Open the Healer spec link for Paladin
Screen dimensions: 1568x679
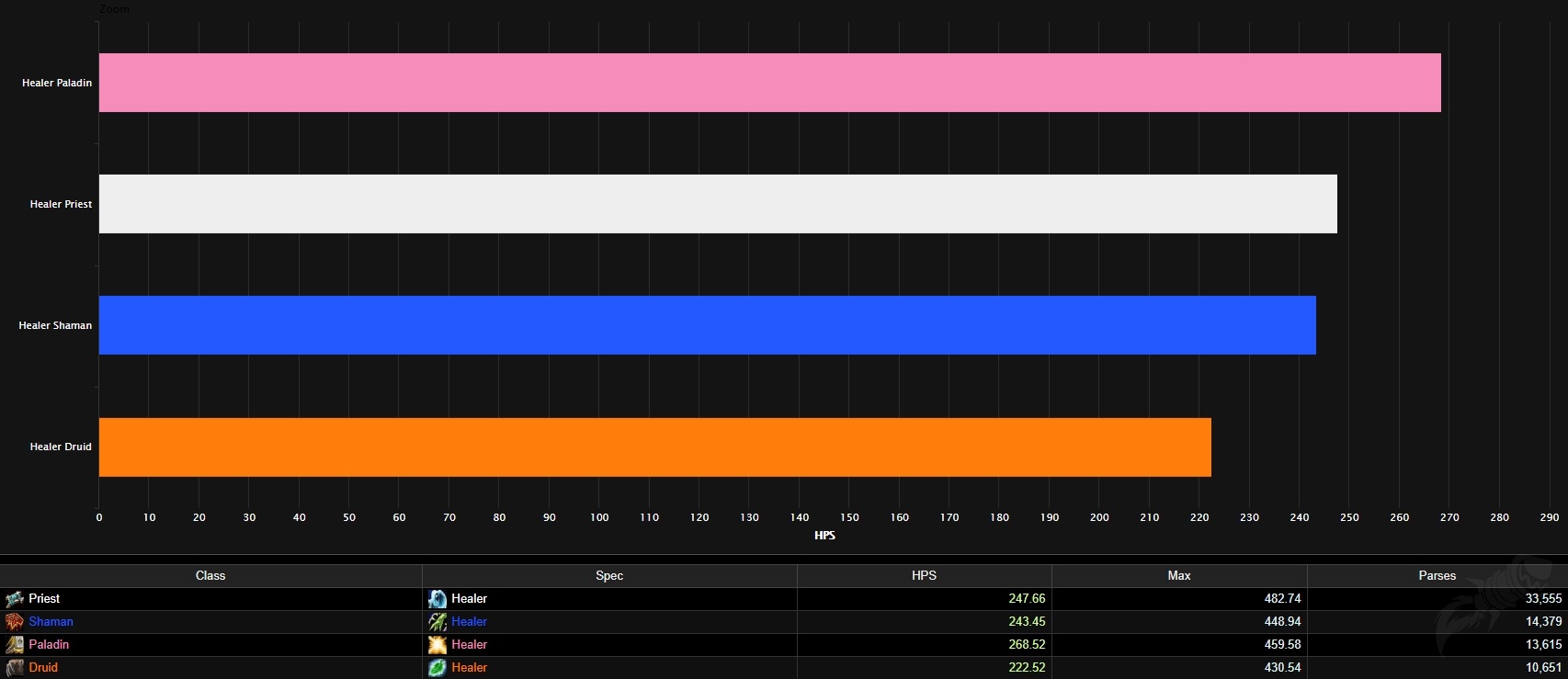[469, 645]
